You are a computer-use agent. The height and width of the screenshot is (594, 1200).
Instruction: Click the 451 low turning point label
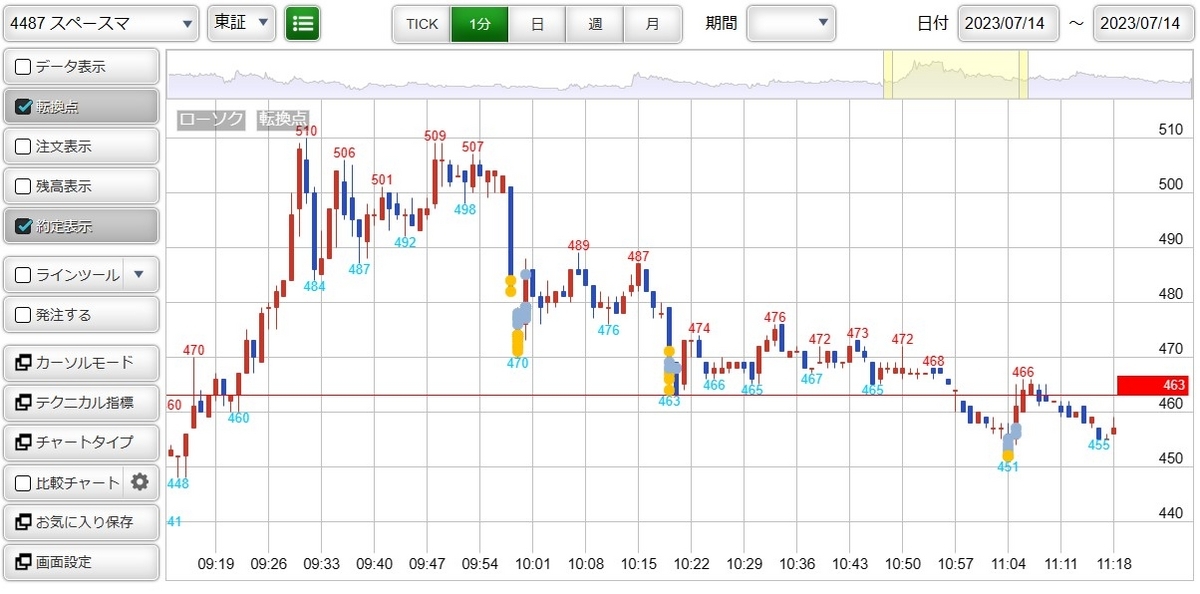tap(1008, 466)
